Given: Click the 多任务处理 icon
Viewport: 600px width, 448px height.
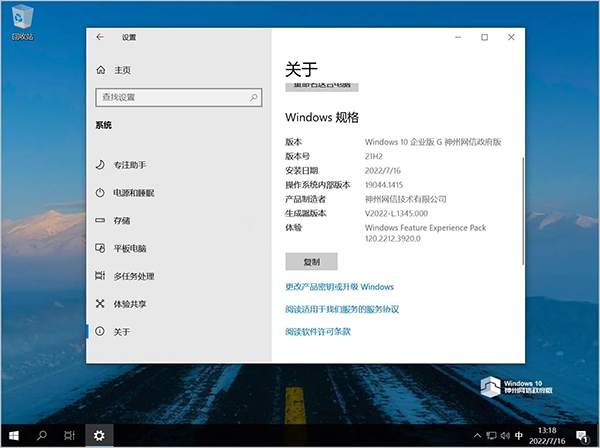Looking at the screenshot, I should (x=100, y=275).
